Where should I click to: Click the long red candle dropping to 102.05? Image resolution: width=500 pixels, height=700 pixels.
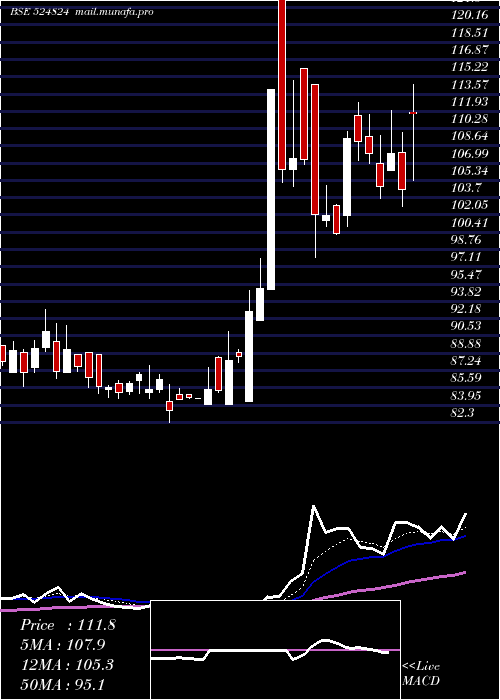(x=315, y=149)
